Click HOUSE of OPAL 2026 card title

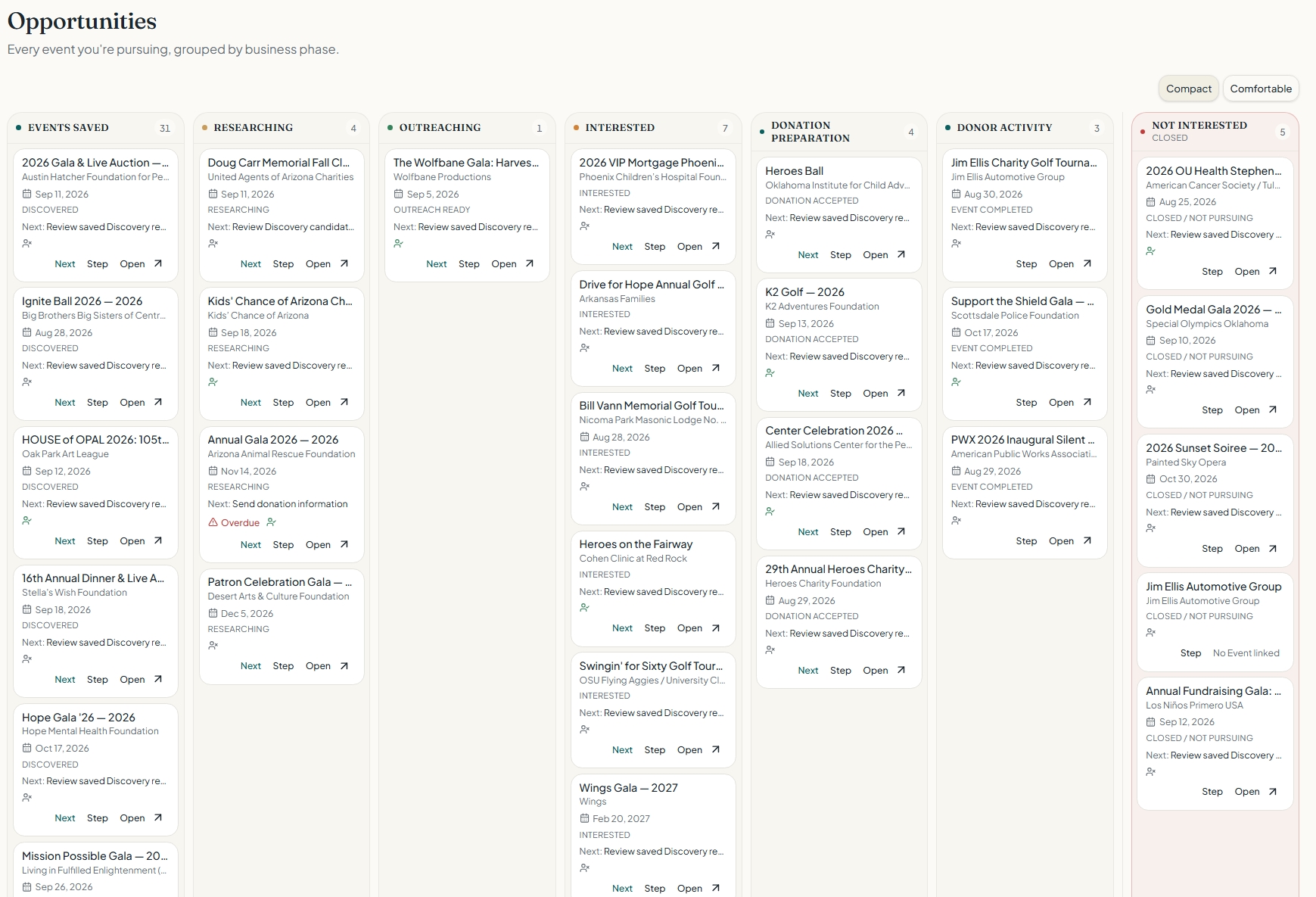coord(95,440)
